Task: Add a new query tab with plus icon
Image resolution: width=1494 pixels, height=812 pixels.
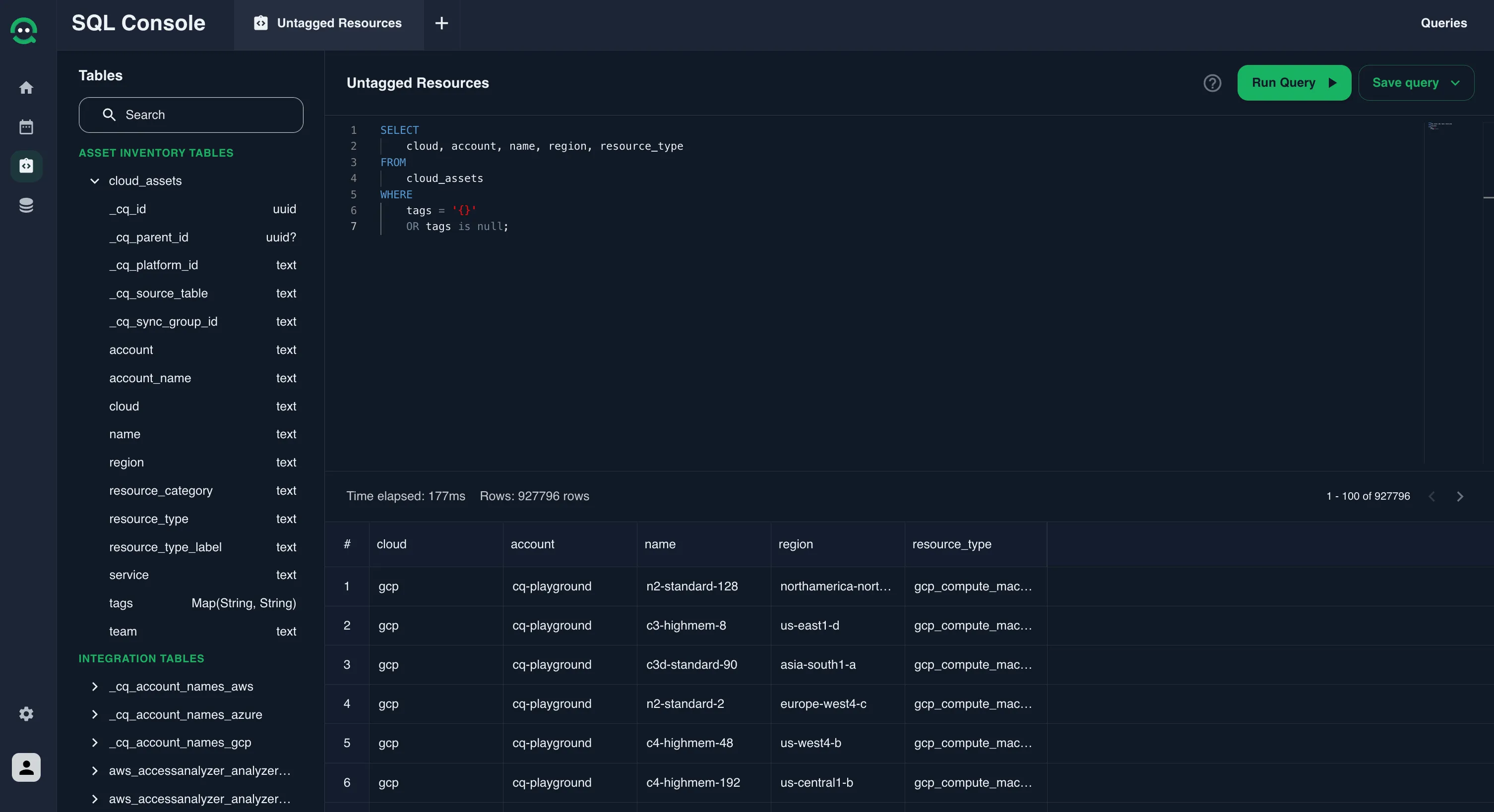Action: tap(441, 23)
